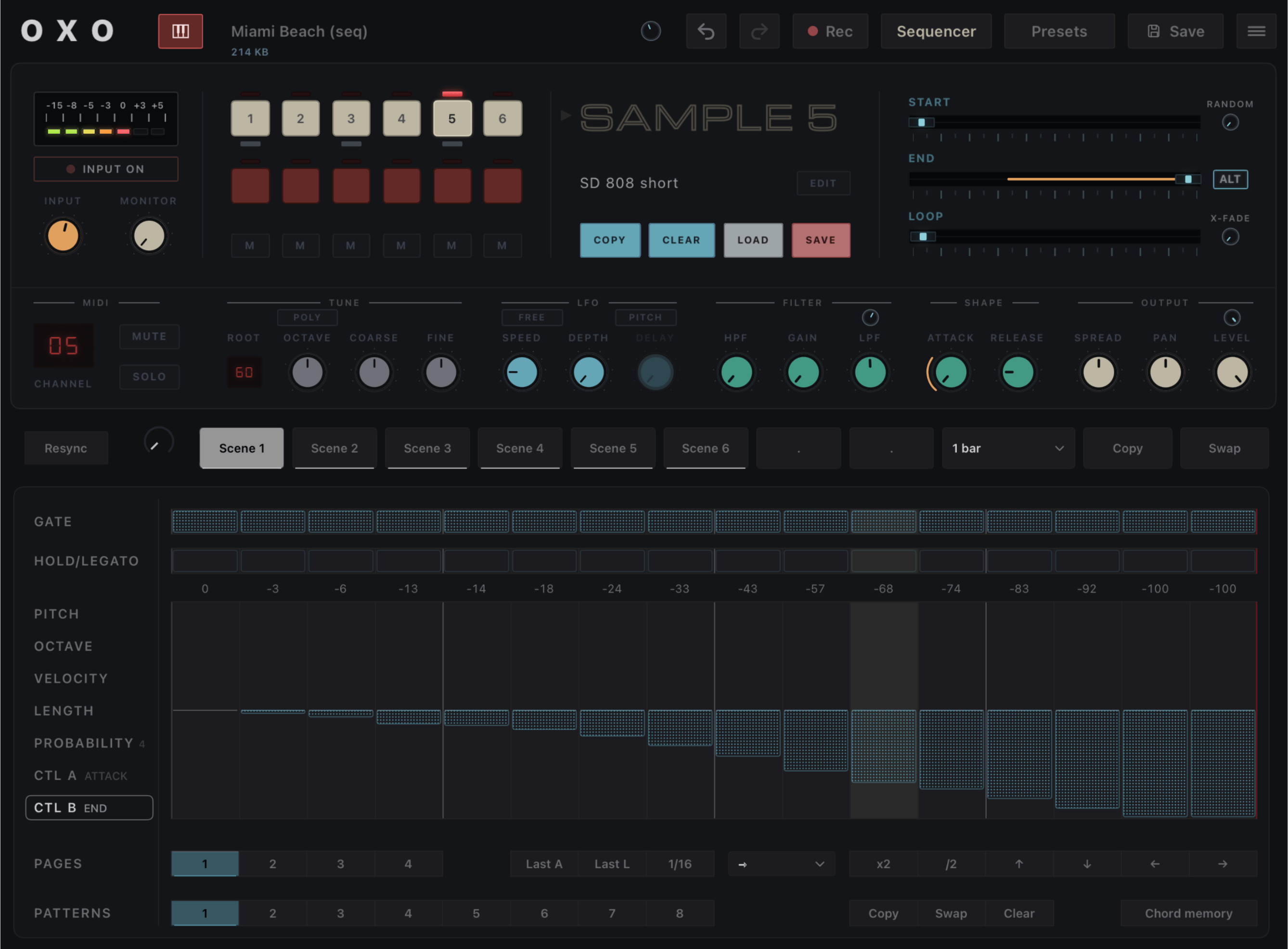Viewport: 1288px width, 949px height.
Task: Click the knob next to Resync
Action: point(158,442)
